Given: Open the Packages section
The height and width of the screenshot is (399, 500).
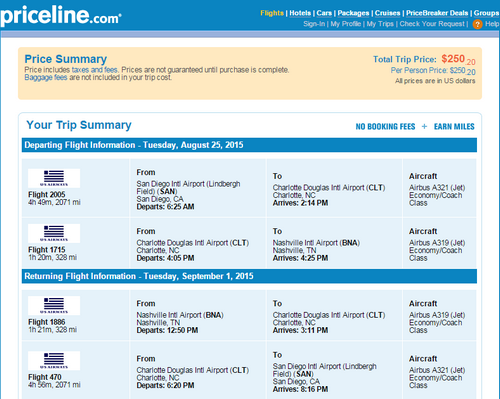Looking at the screenshot, I should (353, 13).
